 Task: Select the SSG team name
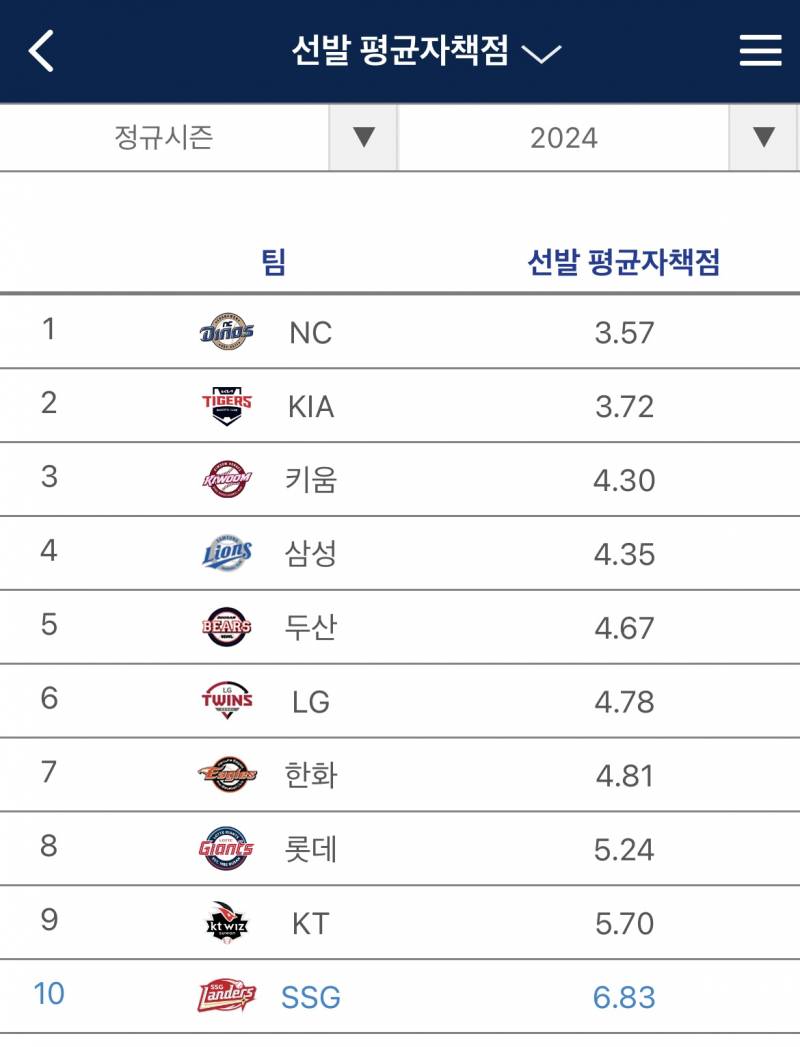coord(311,997)
